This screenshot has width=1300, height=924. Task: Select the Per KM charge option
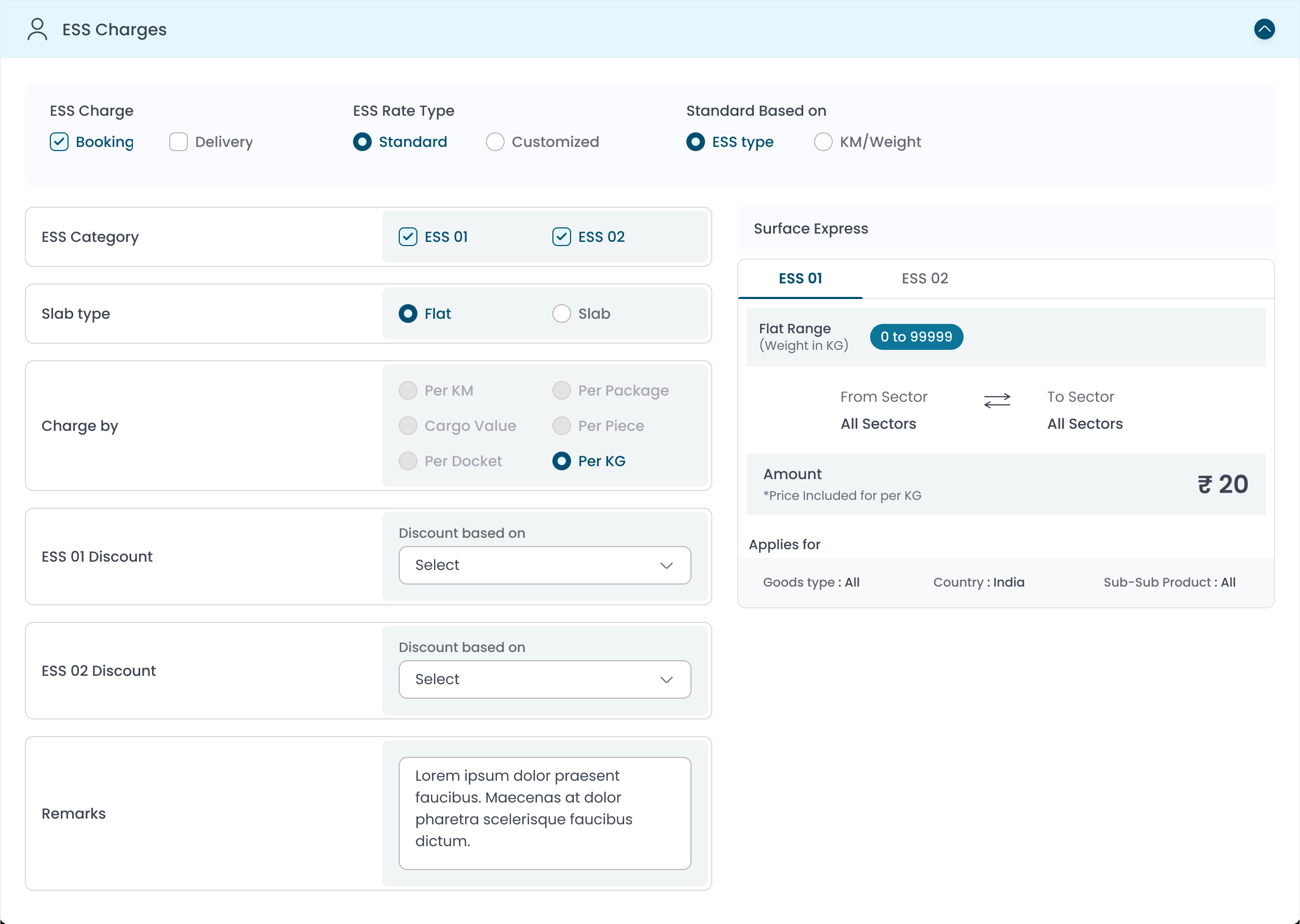[408, 390]
